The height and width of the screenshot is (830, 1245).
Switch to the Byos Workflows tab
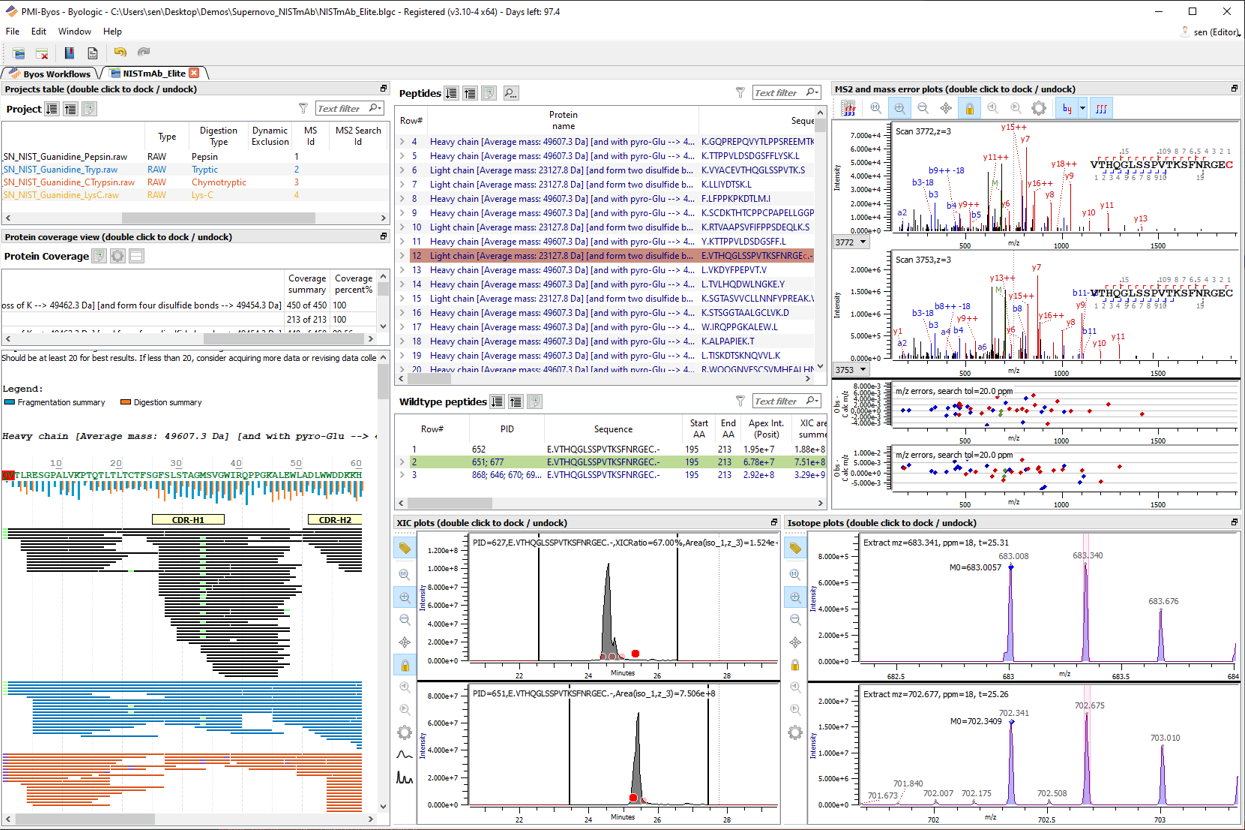point(50,73)
